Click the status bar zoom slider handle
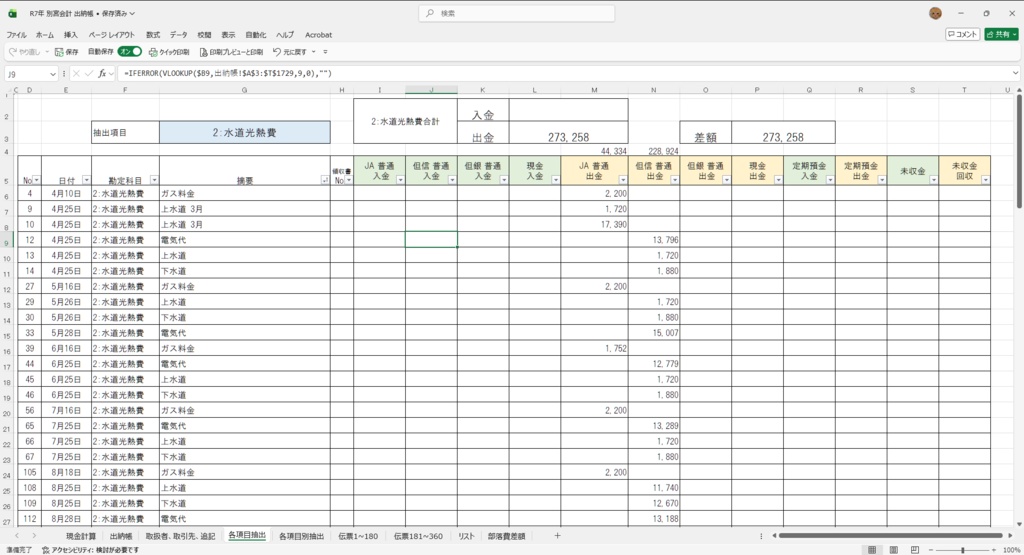This screenshot has height=555, width=1024. 963,550
